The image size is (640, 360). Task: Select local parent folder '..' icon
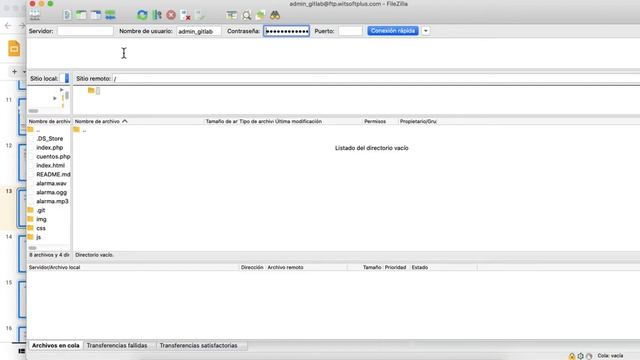tap(31, 130)
